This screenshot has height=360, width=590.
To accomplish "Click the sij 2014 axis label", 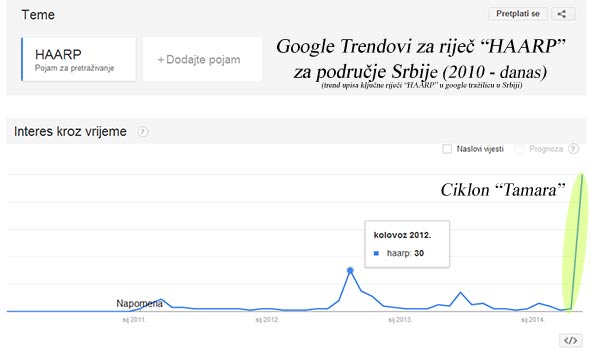I will (532, 320).
